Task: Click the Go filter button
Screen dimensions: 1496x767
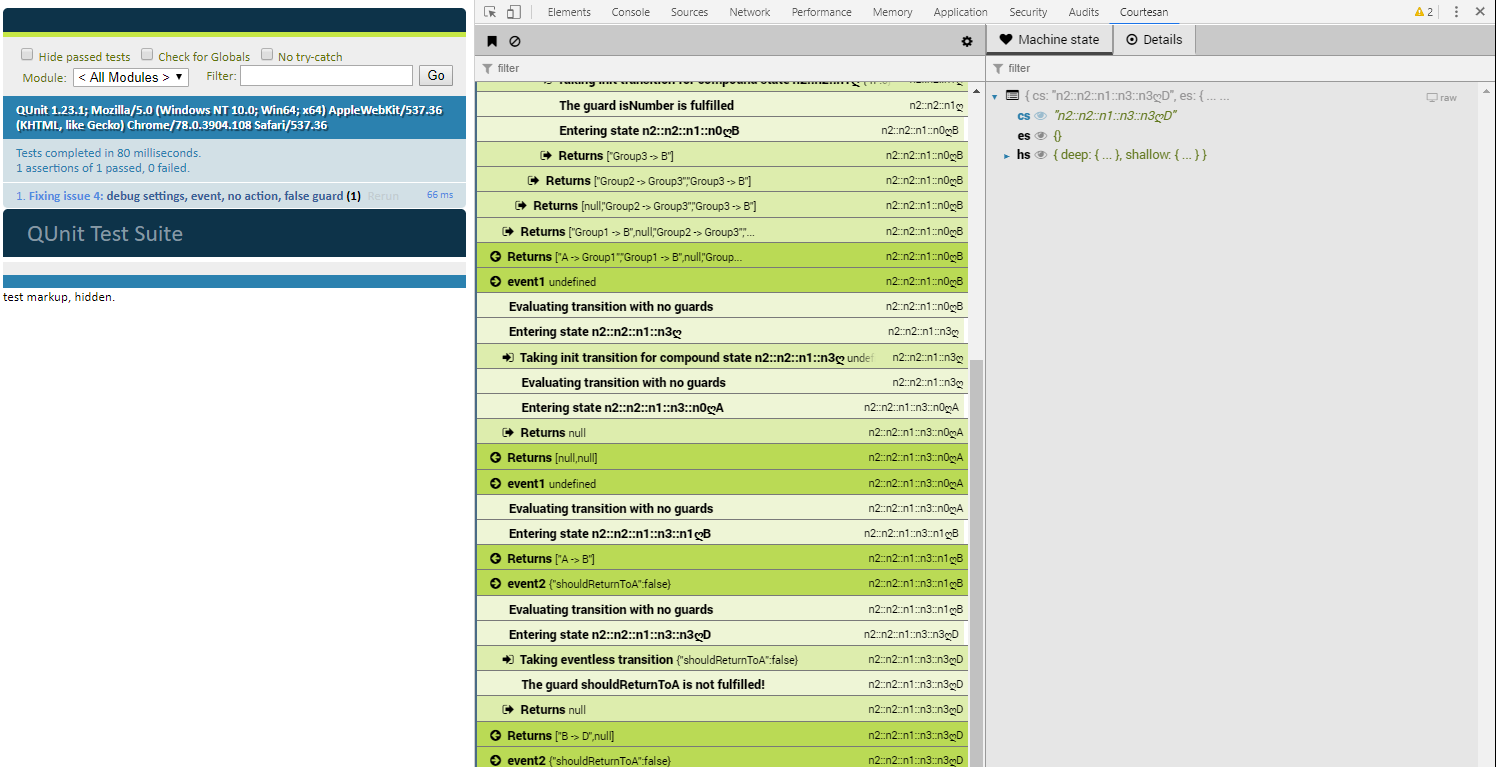Action: [435, 75]
